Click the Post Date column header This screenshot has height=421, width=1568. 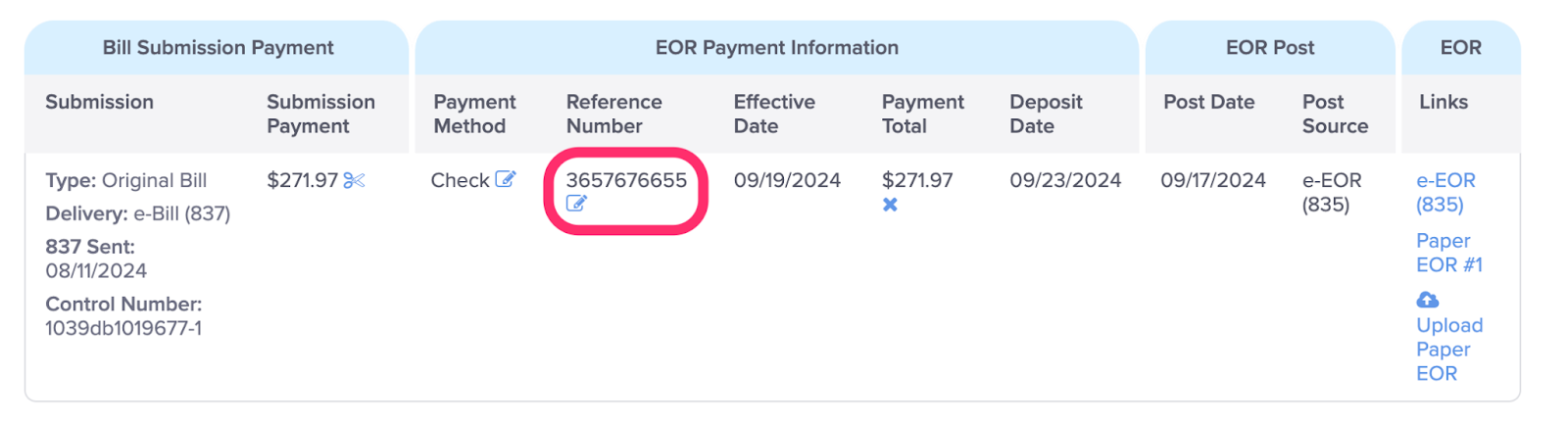1208,102
